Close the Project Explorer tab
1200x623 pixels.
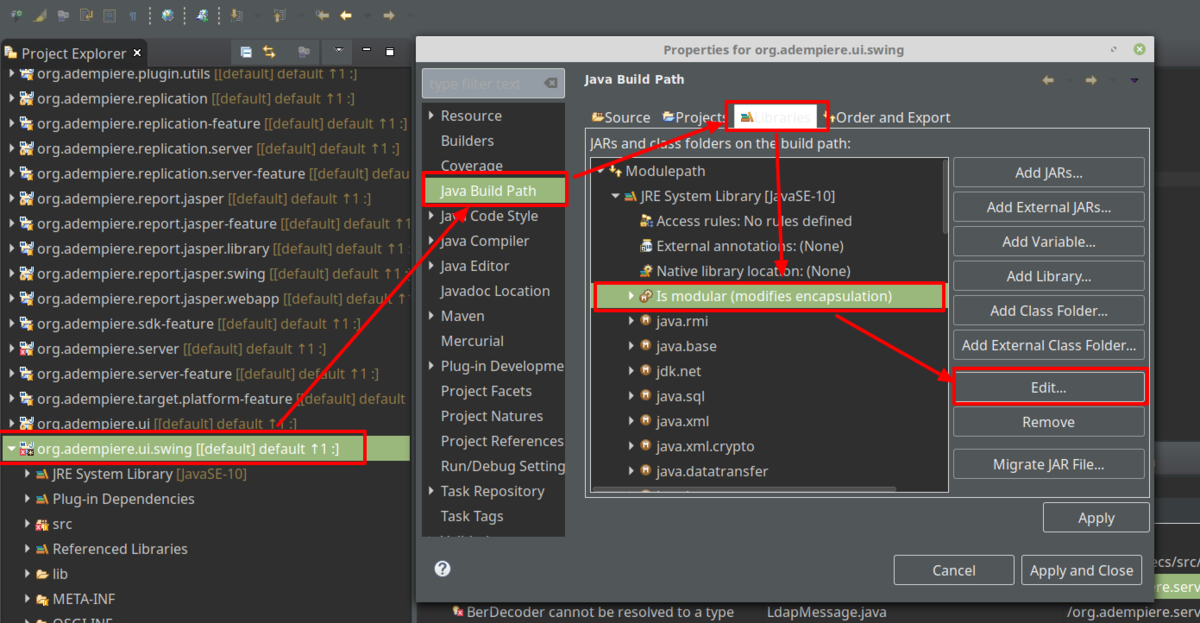tap(137, 53)
